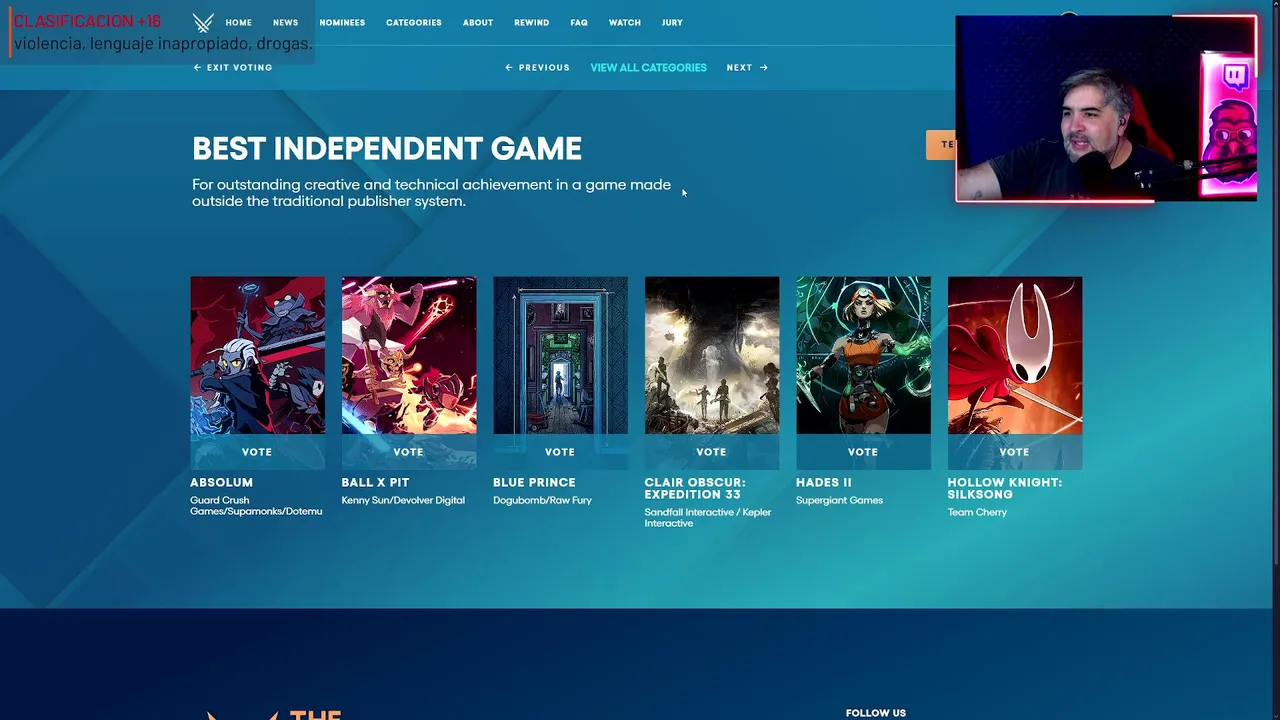Click Hades II cover art thumbnail

point(863,355)
